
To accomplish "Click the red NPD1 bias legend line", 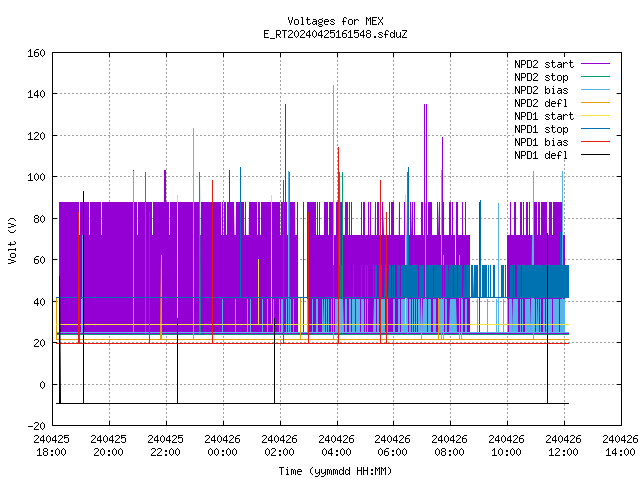I will pyautogui.click(x=595, y=142).
